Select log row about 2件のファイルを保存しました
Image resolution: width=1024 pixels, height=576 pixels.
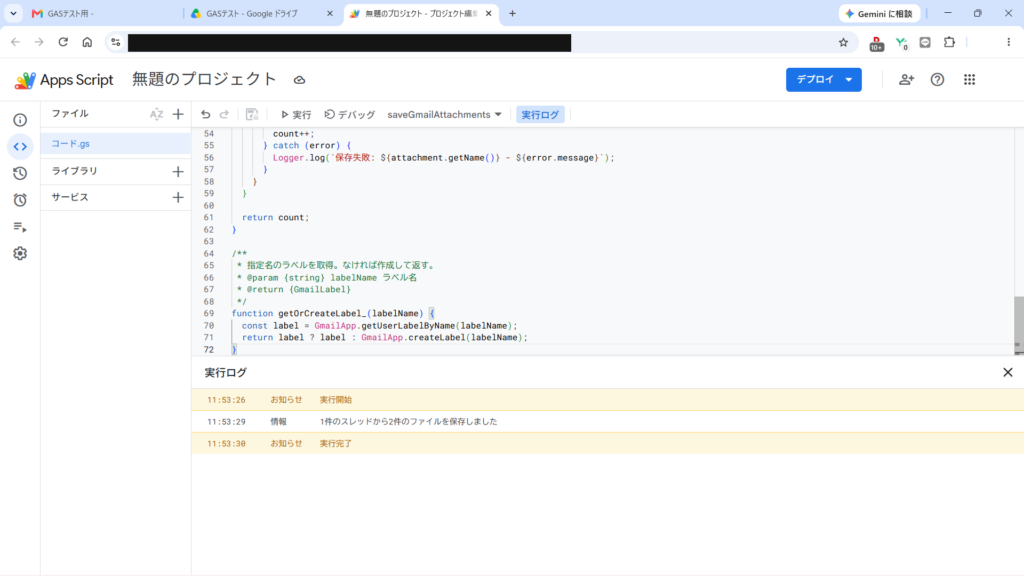(x=607, y=421)
